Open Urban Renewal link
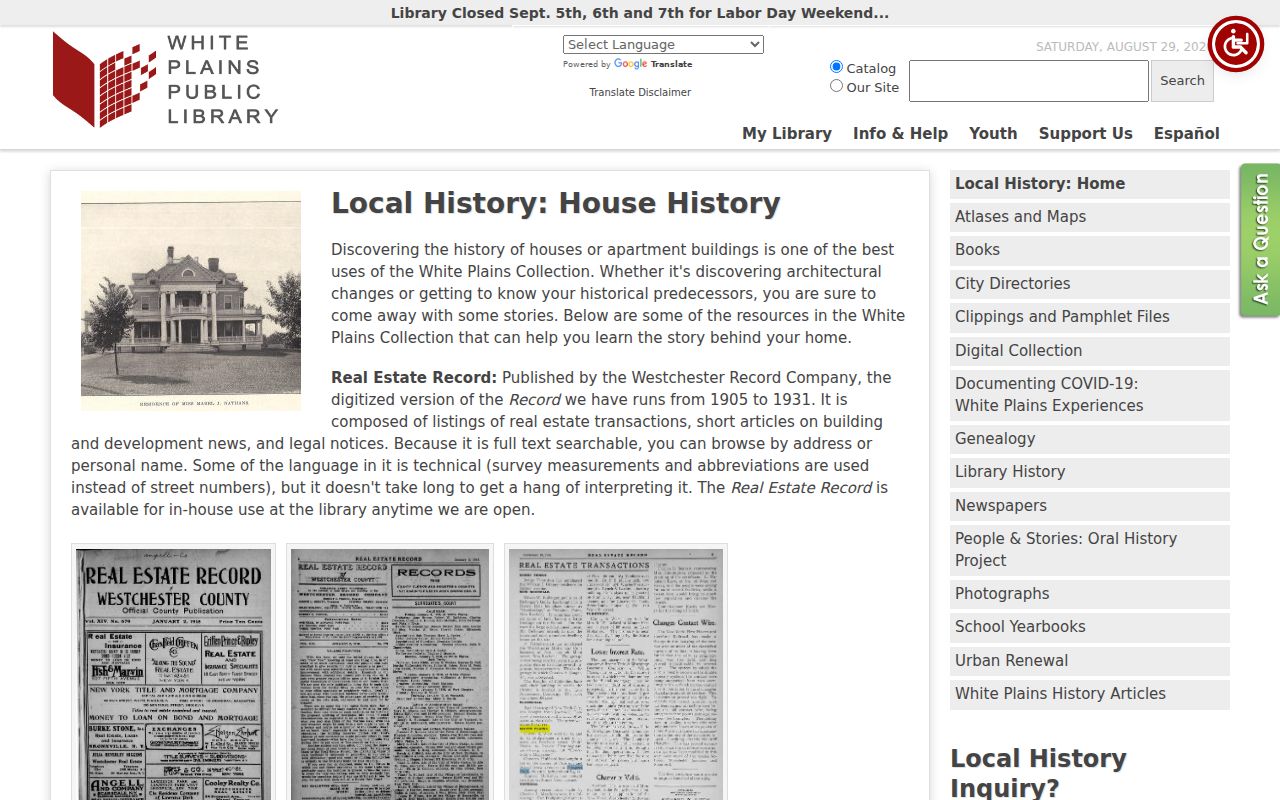 [x=1090, y=661]
